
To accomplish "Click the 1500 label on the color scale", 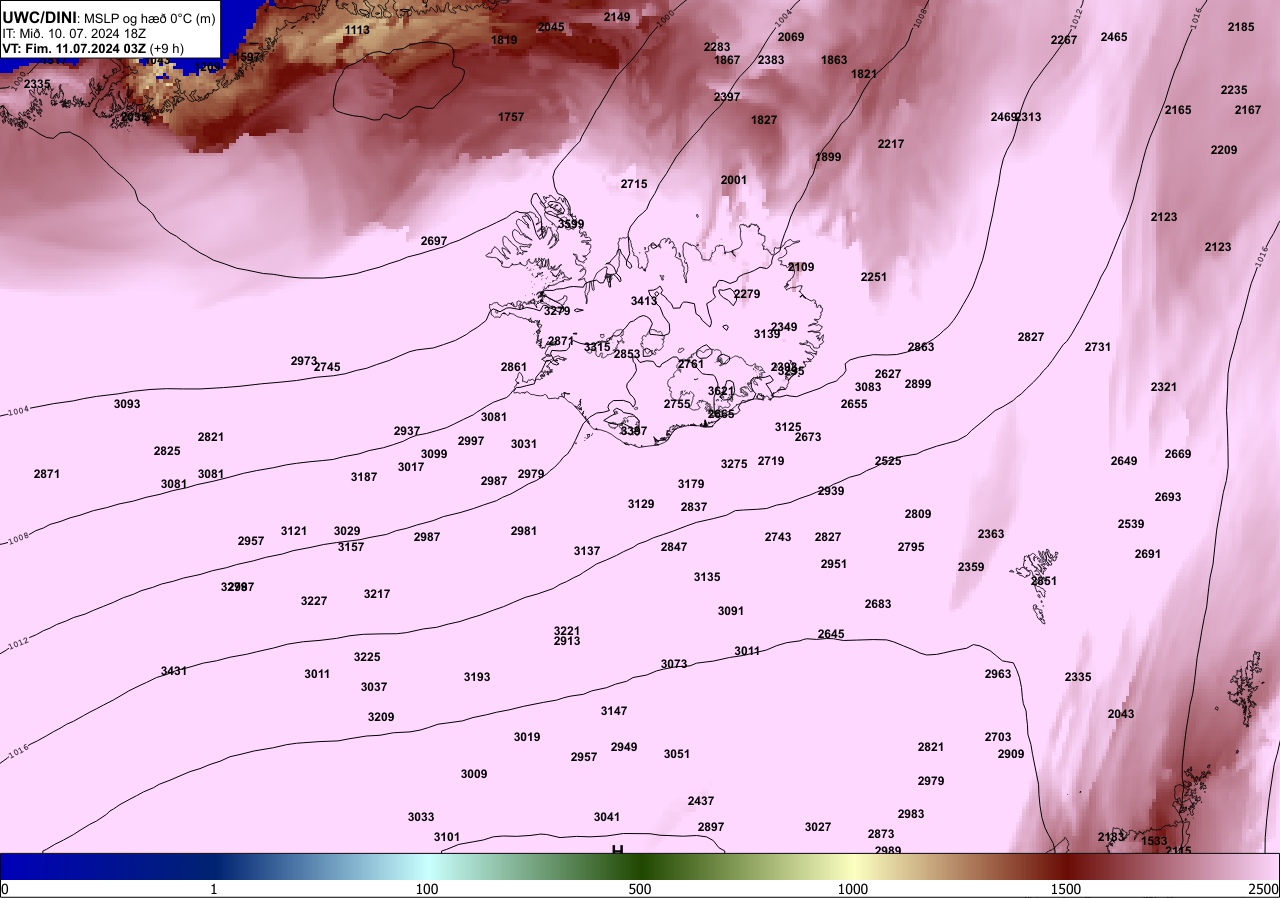I will point(1066,889).
